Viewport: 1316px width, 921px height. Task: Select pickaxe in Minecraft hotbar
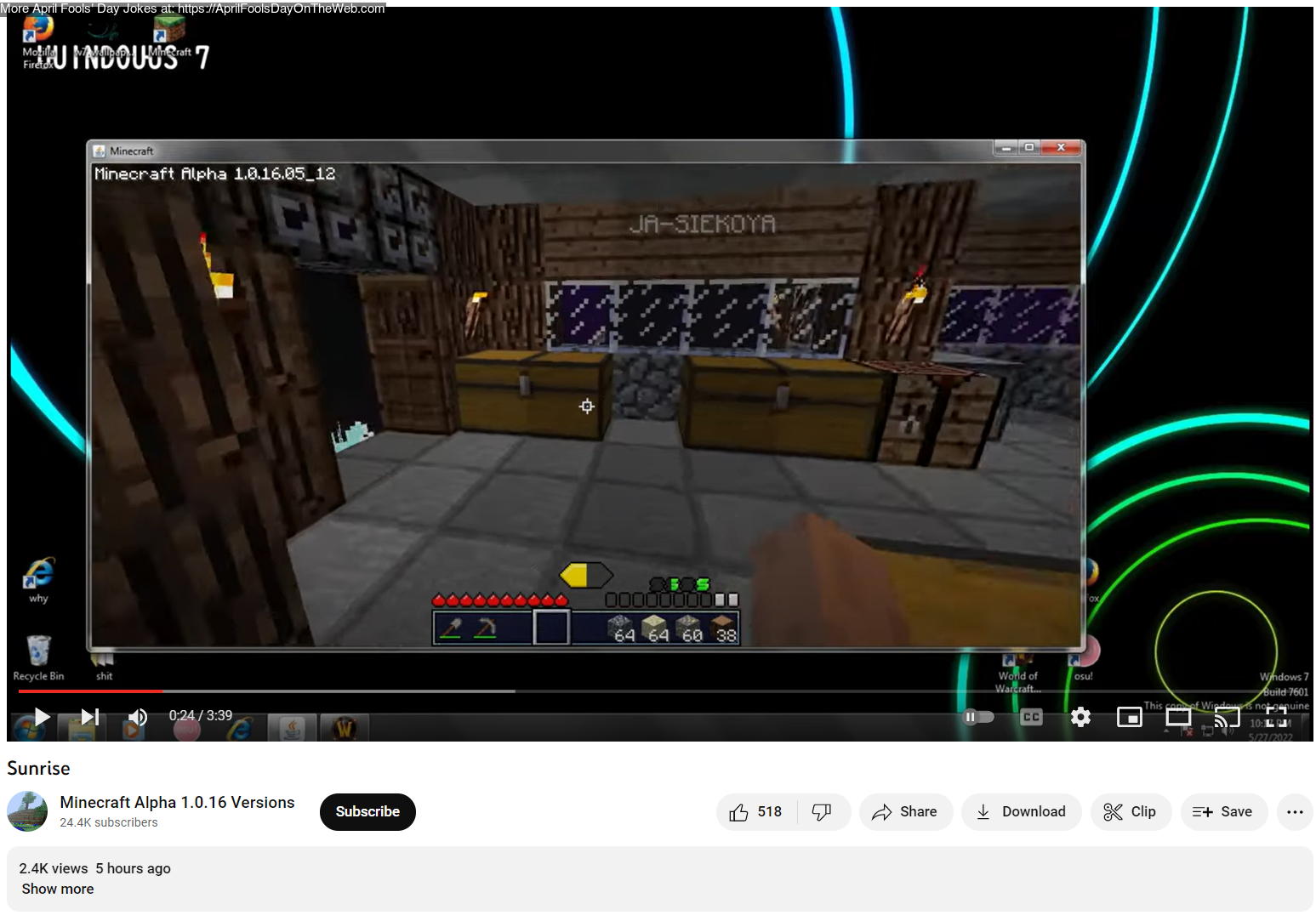(486, 628)
